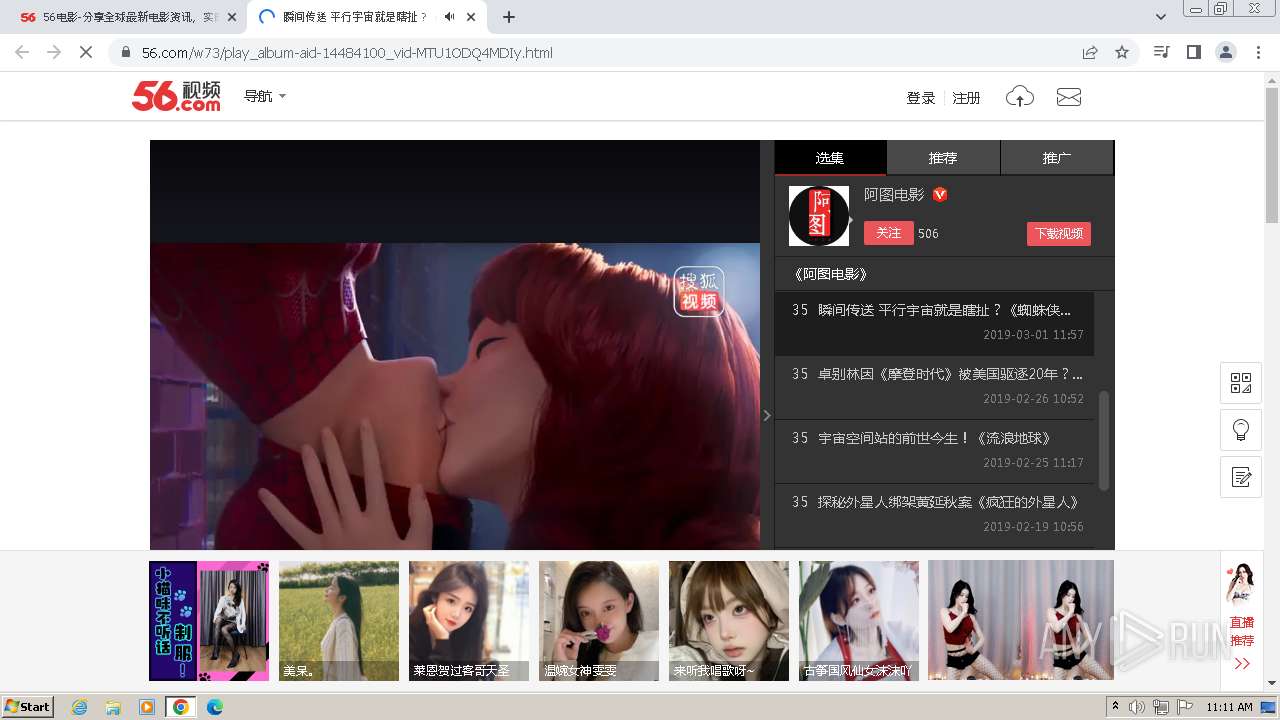Screen dimensions: 1280x720
Task: Click the 56.com site logo
Action: (x=176, y=96)
